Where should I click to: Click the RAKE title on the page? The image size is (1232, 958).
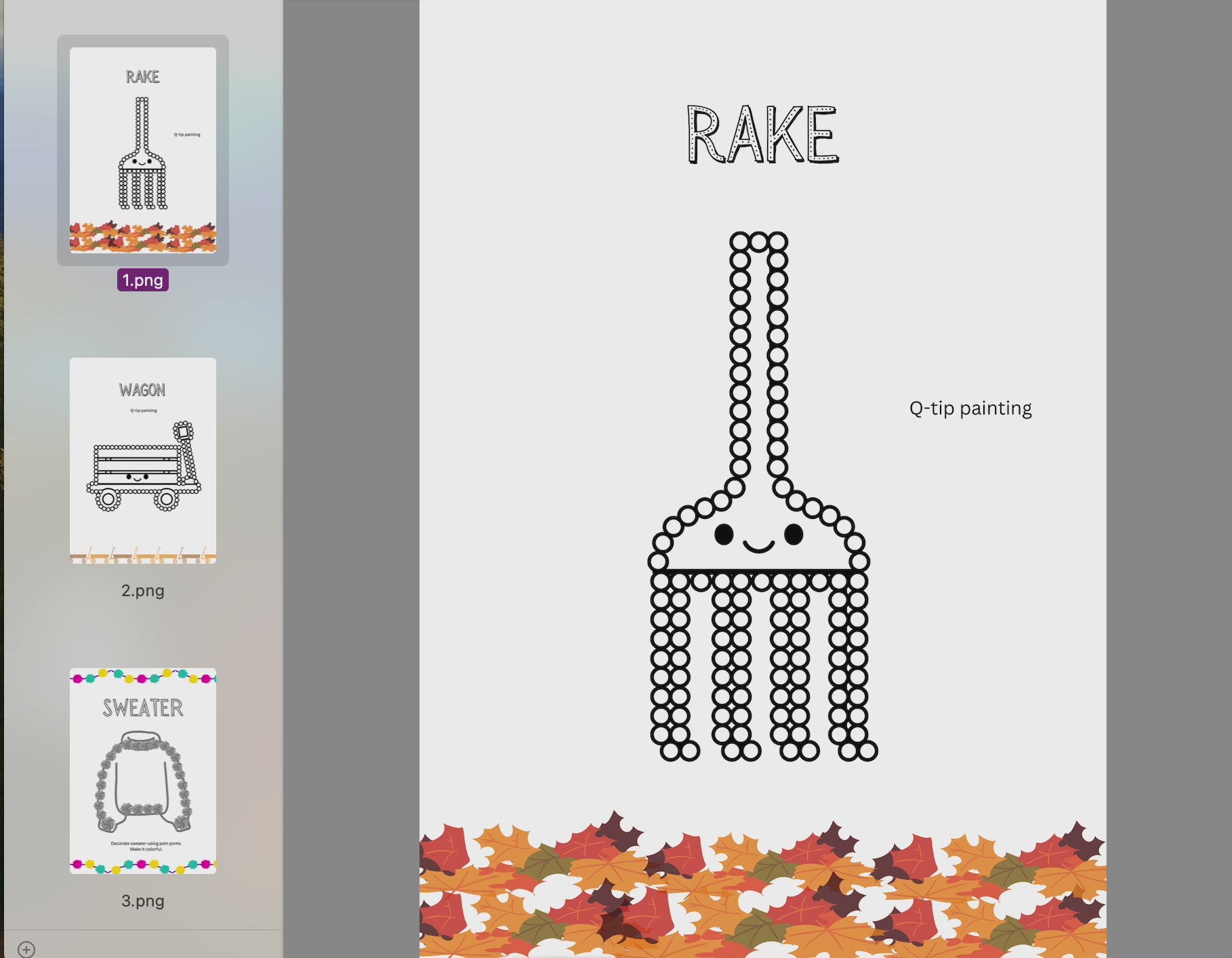[762, 135]
